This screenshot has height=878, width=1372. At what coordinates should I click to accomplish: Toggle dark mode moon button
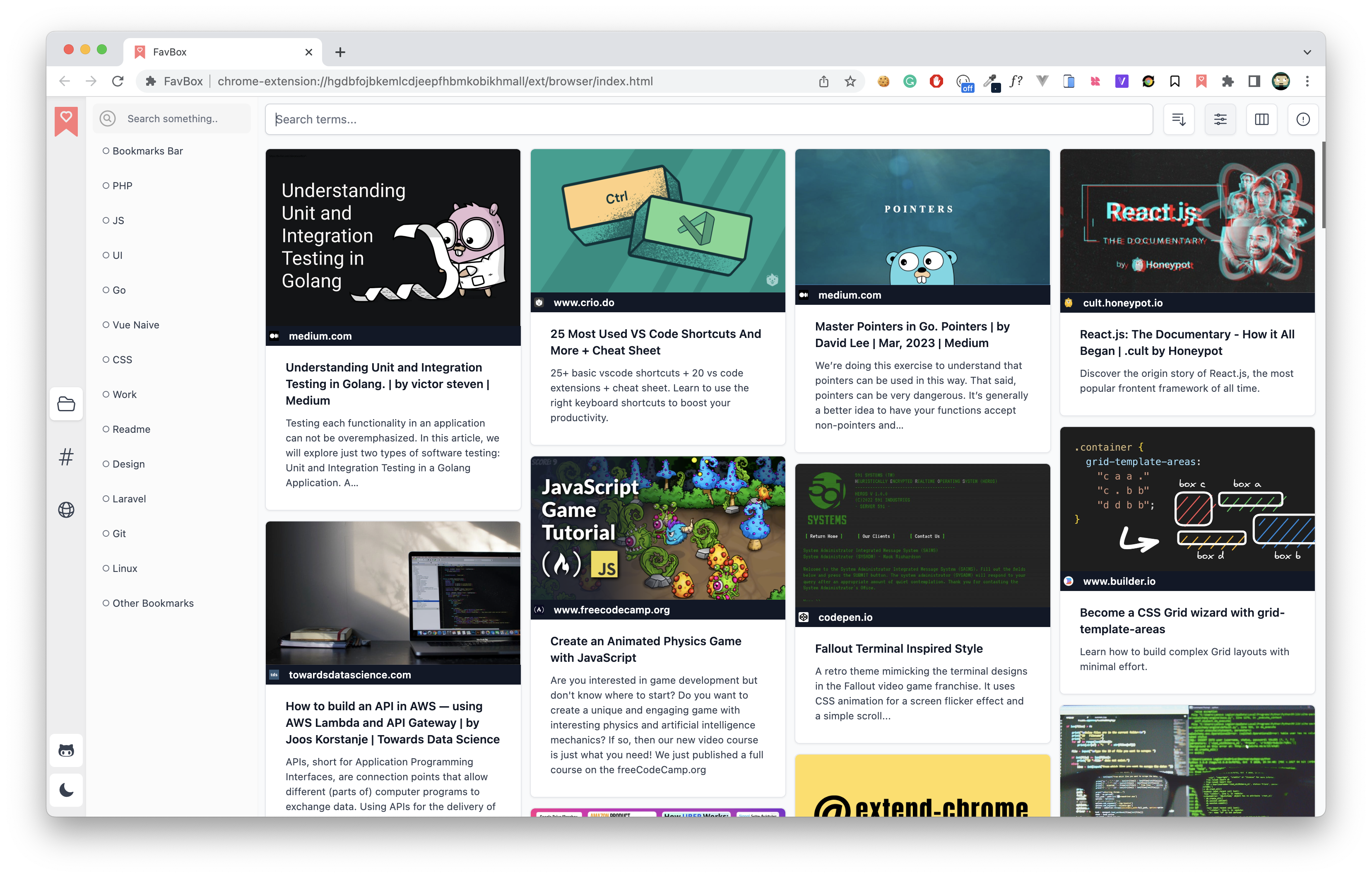pyautogui.click(x=66, y=790)
